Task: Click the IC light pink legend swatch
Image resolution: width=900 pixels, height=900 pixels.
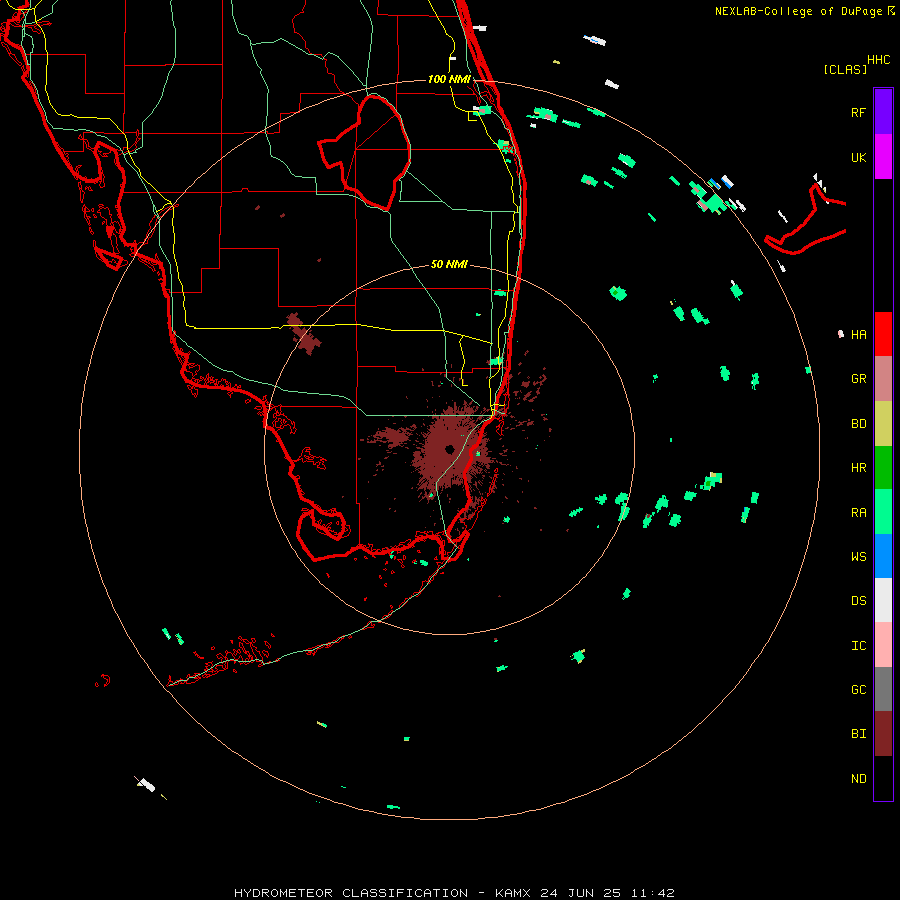Action: [x=883, y=645]
